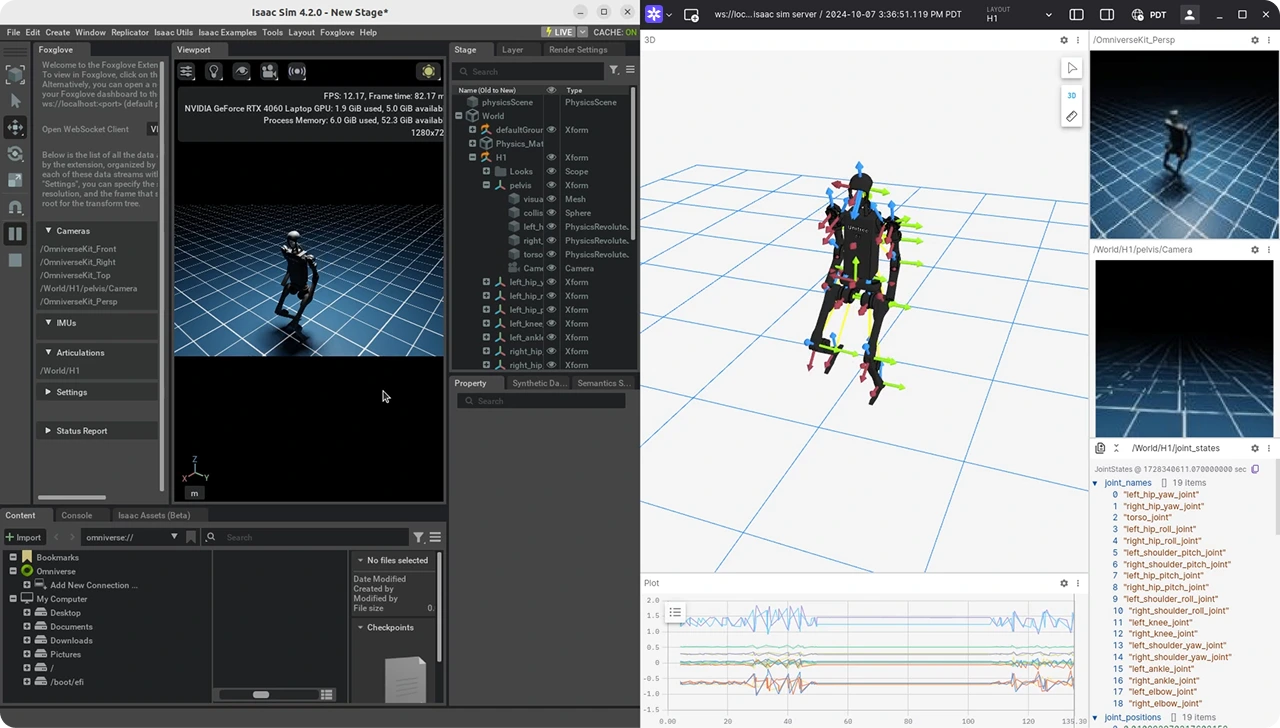Click the measure (ruler) tool in 3D panel
The width and height of the screenshot is (1280, 728).
pos(1071,117)
